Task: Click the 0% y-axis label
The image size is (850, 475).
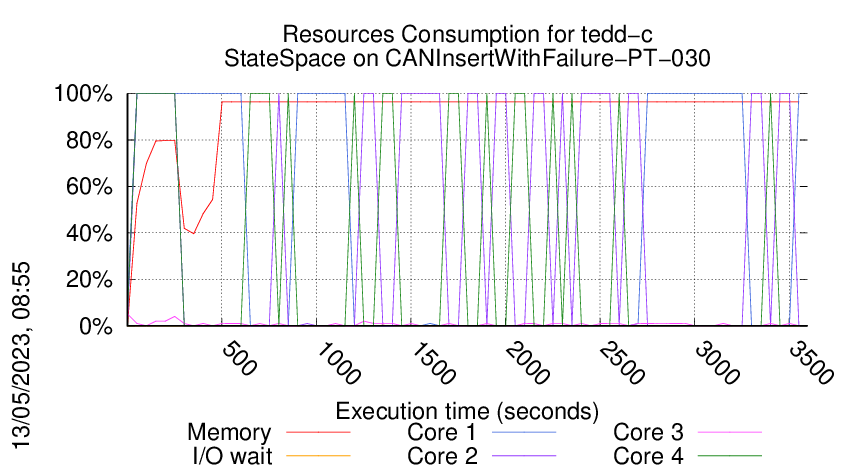Action: (x=96, y=326)
